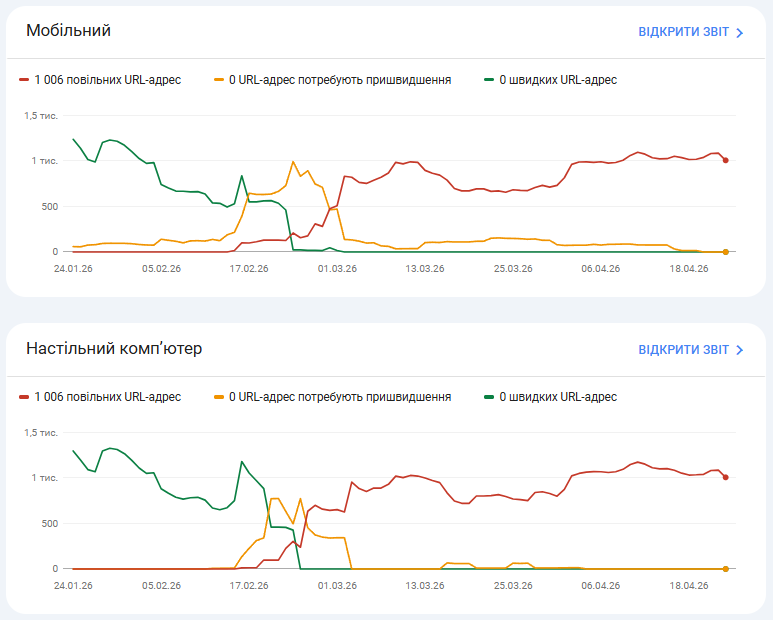Click the orange legend marker in Desktop card
The image size is (773, 620).
219,397
